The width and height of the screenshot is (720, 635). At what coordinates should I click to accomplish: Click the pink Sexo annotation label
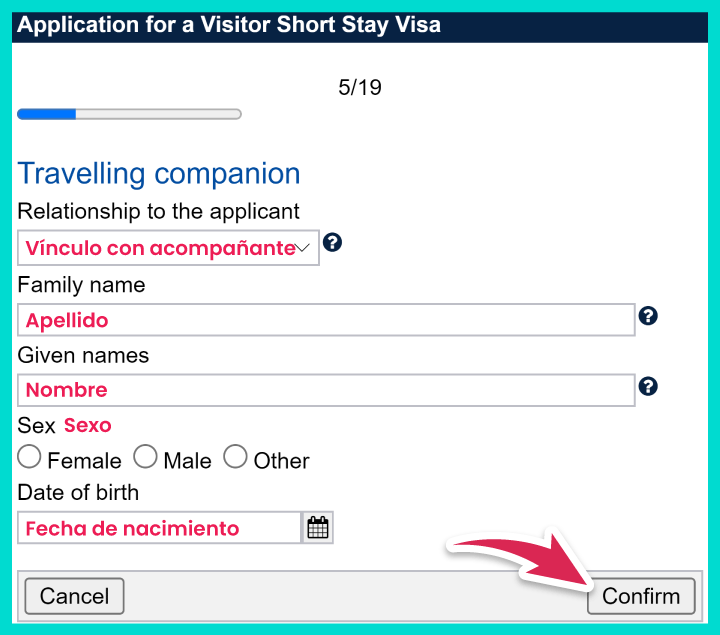click(88, 425)
